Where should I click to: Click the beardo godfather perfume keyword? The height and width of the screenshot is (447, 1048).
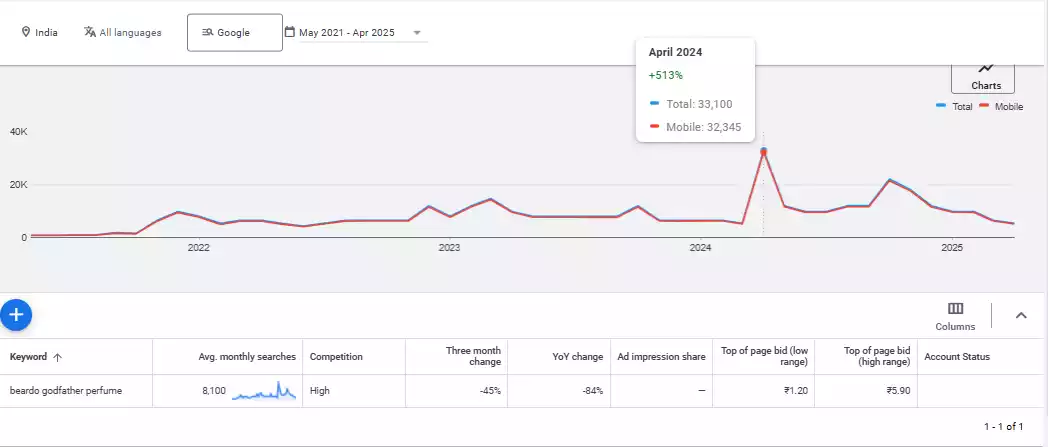pos(66,391)
